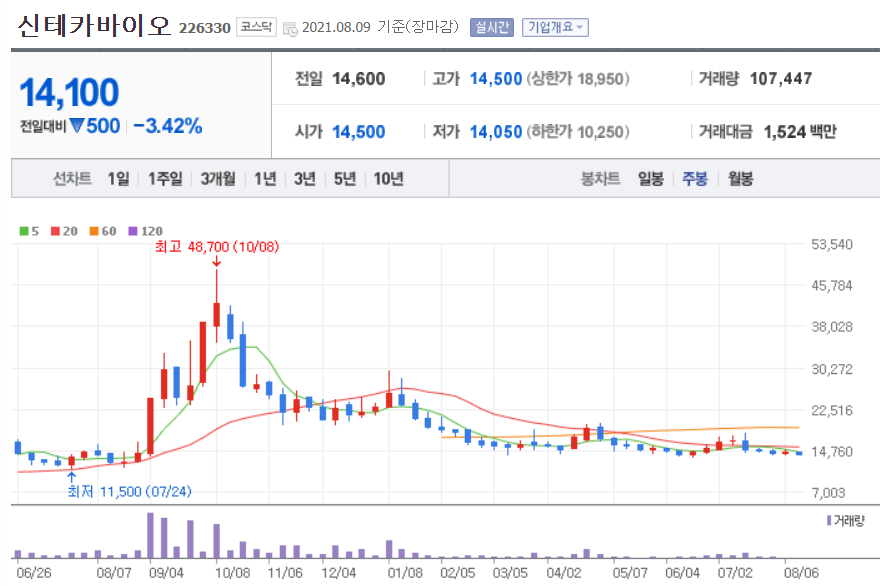Click the current price 14,100

pos(69,93)
